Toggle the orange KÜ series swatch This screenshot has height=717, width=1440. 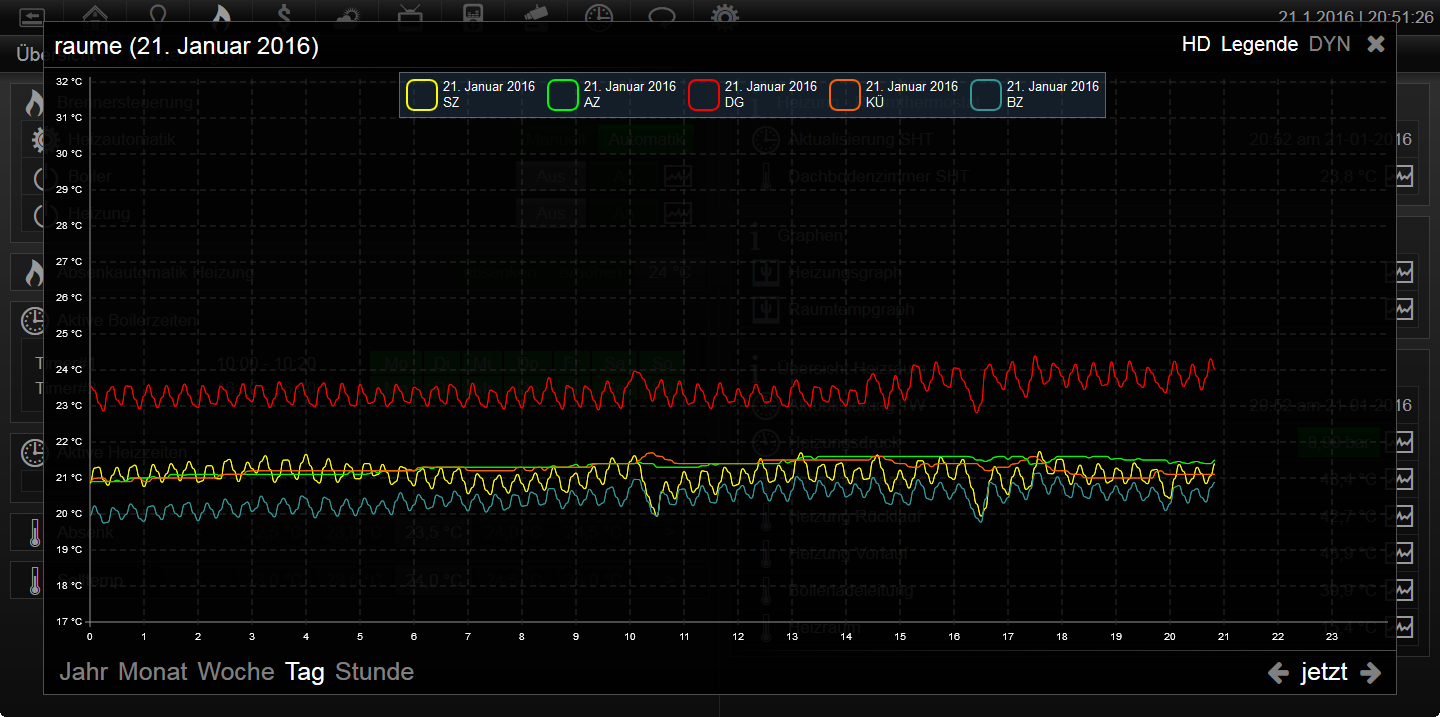[x=845, y=95]
